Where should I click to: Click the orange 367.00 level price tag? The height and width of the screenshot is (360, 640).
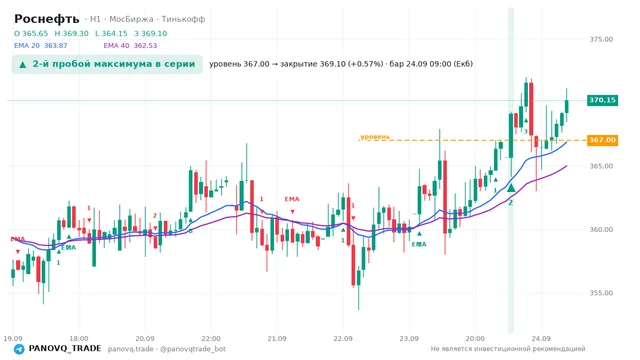(x=602, y=140)
